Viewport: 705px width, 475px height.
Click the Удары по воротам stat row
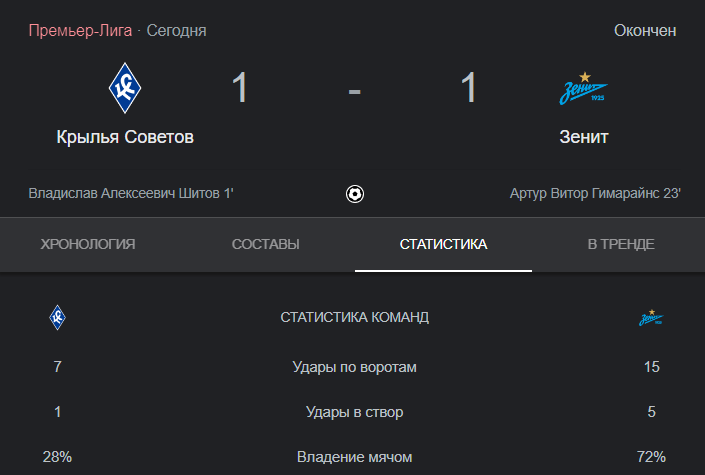(x=355, y=367)
